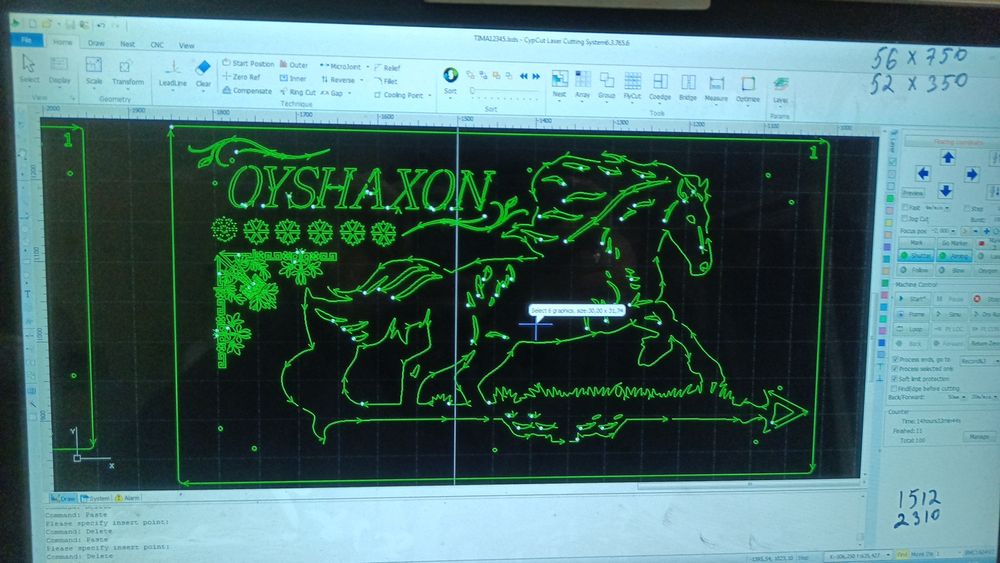Toggle Soft limit protection checkbox
The width and height of the screenshot is (1000, 563).
tap(895, 379)
